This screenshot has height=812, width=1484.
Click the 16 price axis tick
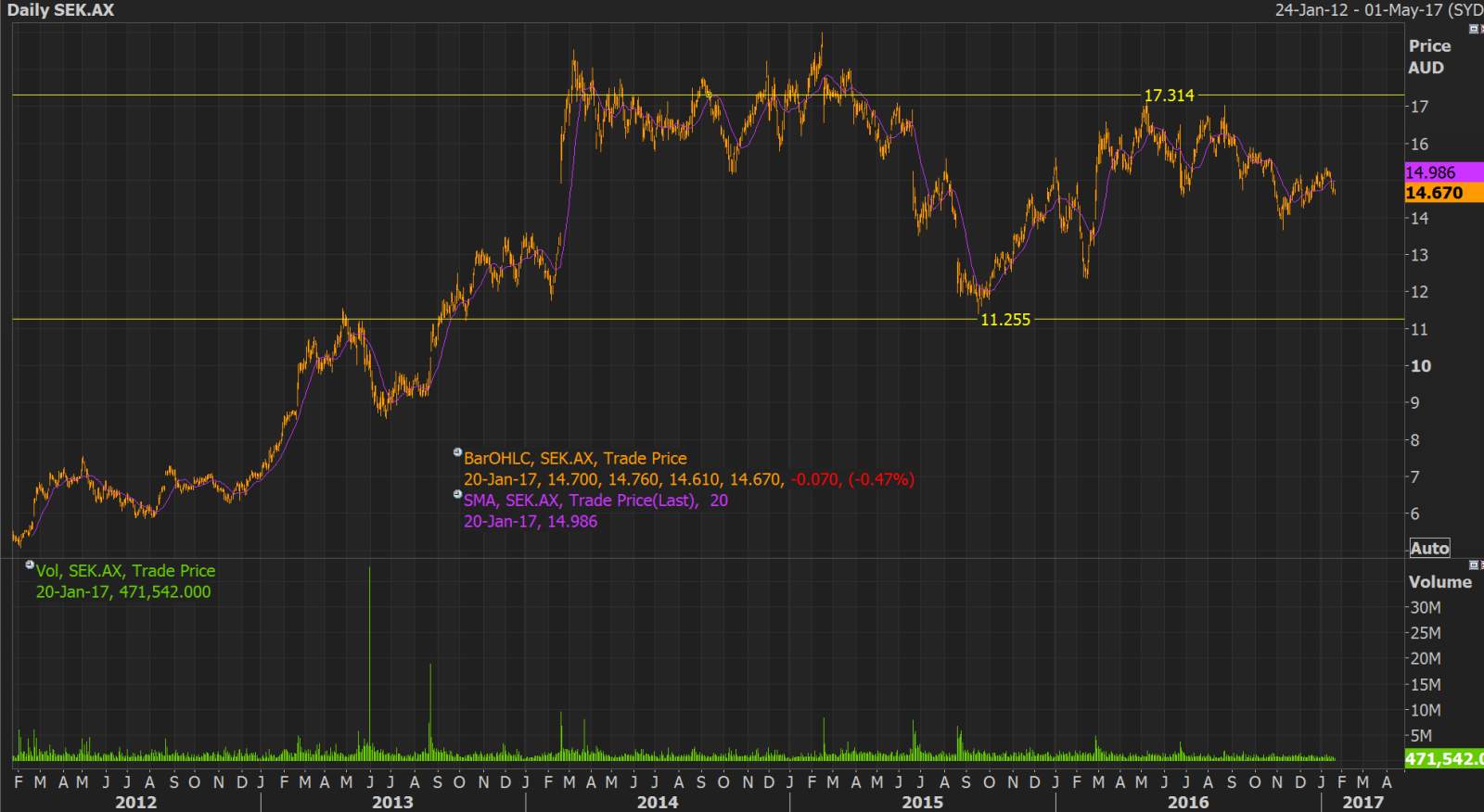pos(1419,144)
